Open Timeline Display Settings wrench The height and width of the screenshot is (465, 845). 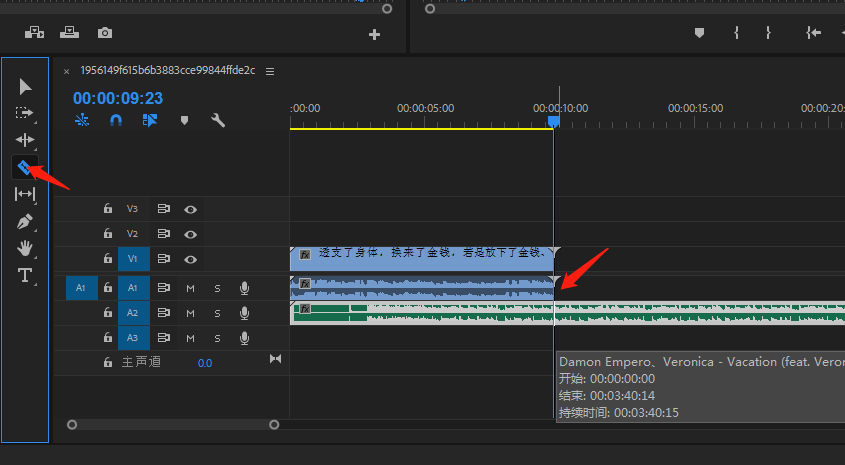pyautogui.click(x=218, y=120)
